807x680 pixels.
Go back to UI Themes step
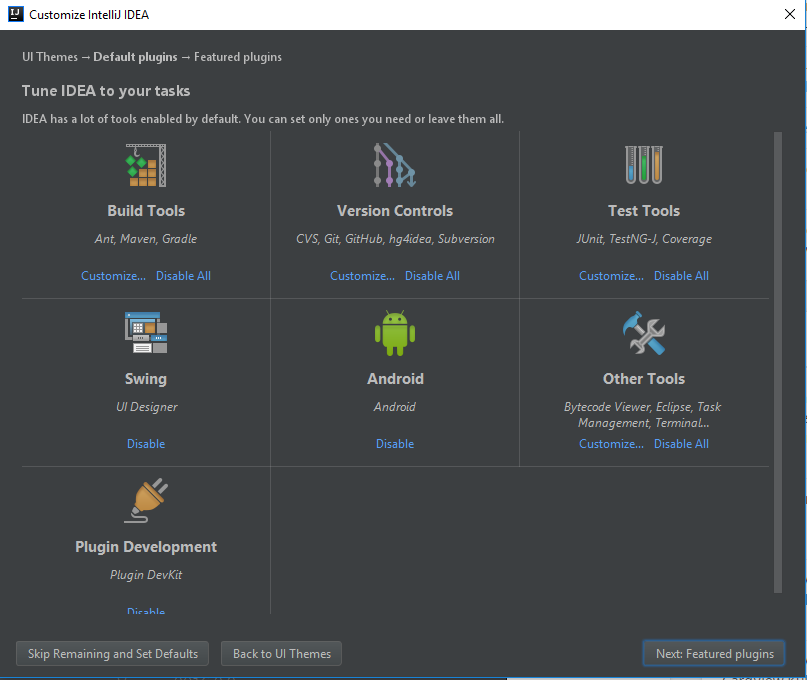282,654
